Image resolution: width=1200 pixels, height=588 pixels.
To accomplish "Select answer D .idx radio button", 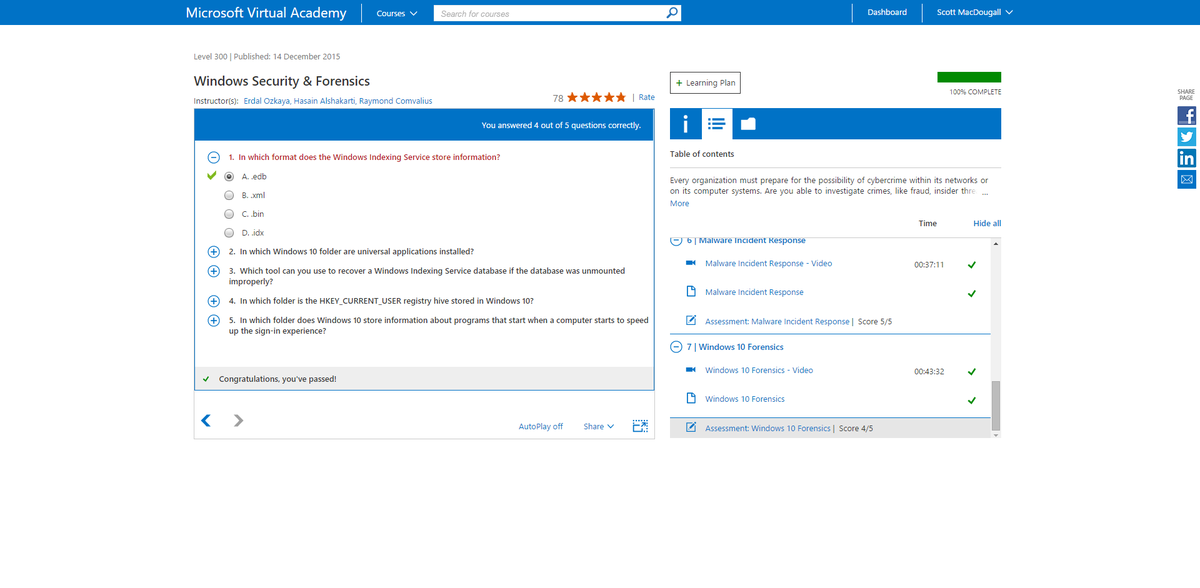I will [229, 233].
